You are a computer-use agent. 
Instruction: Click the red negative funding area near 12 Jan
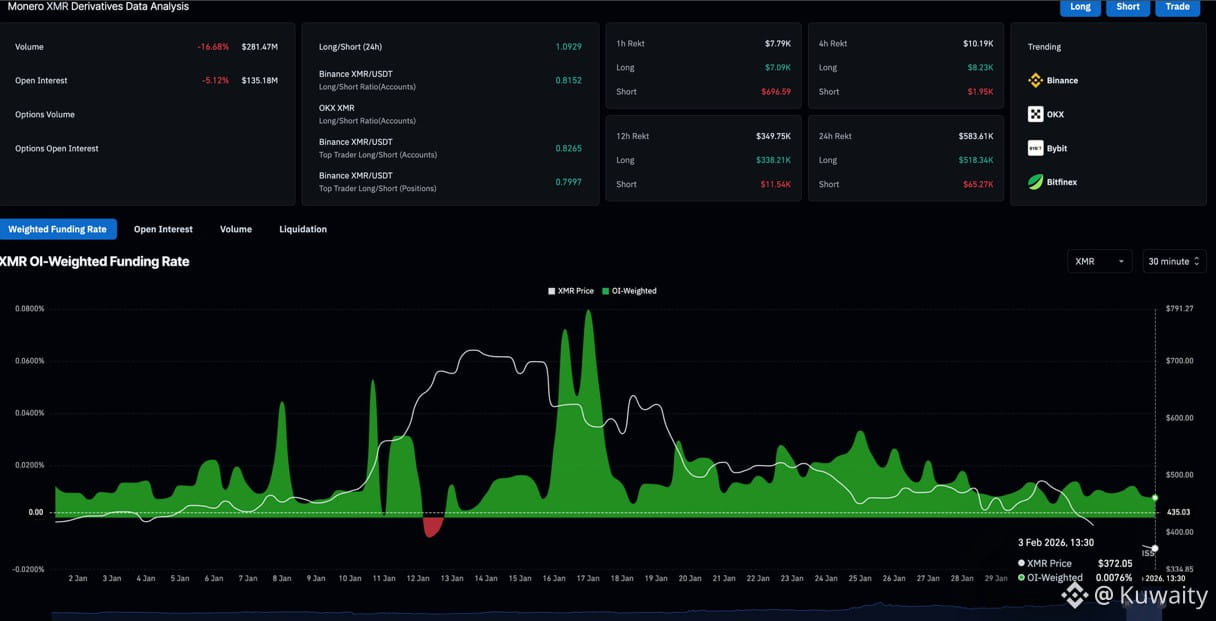pos(432,525)
